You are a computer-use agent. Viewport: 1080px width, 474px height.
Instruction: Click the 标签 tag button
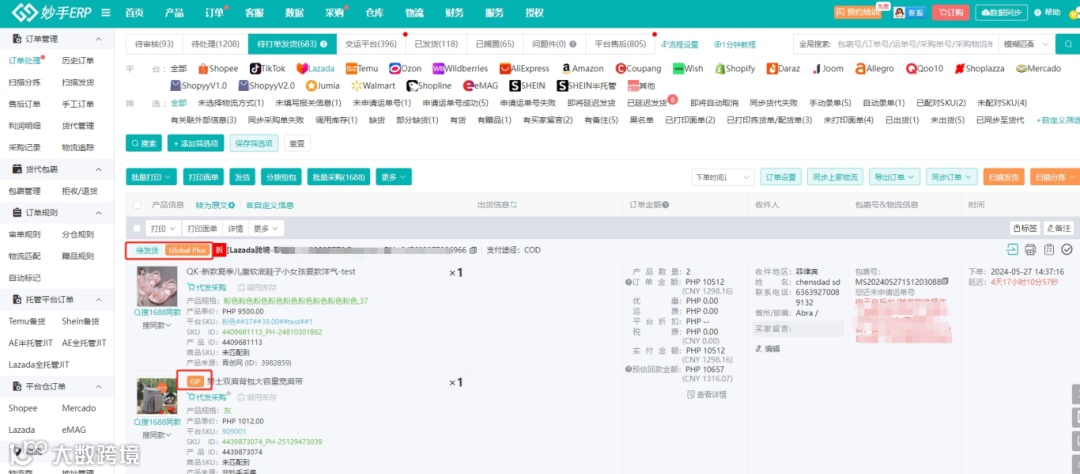[1025, 228]
